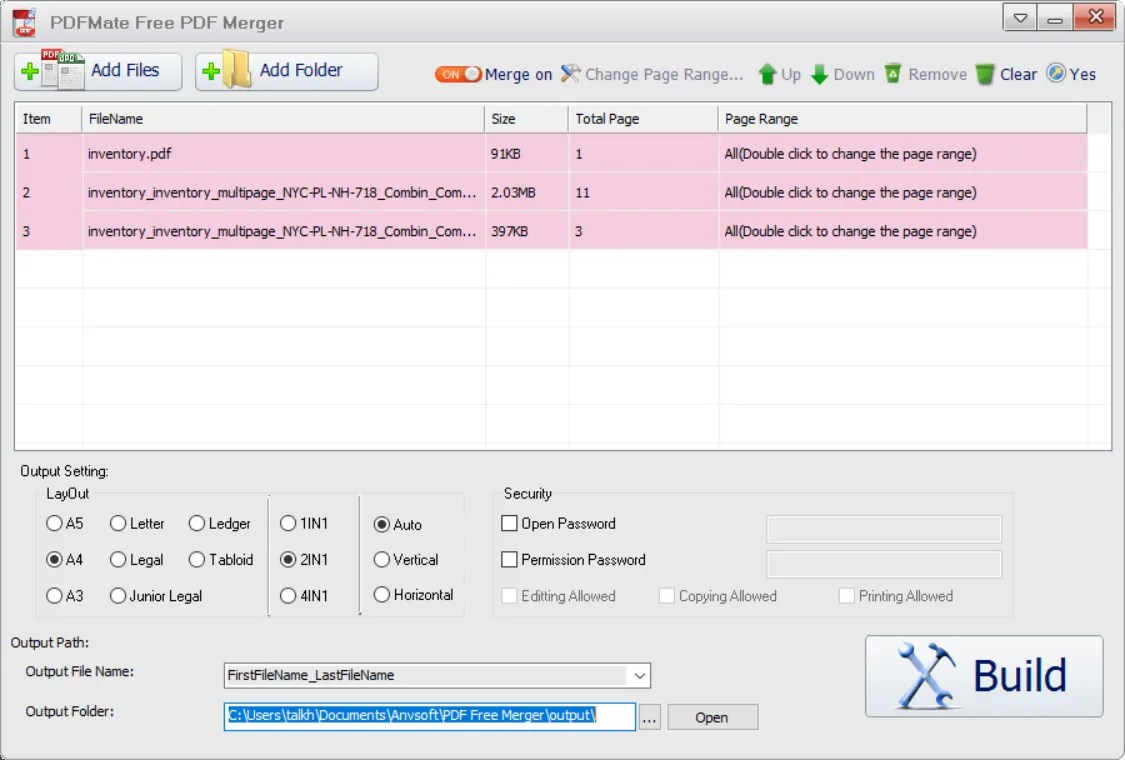Viewport: 1125px width, 760px height.
Task: Enable the Open Password checkbox
Action: (x=509, y=523)
